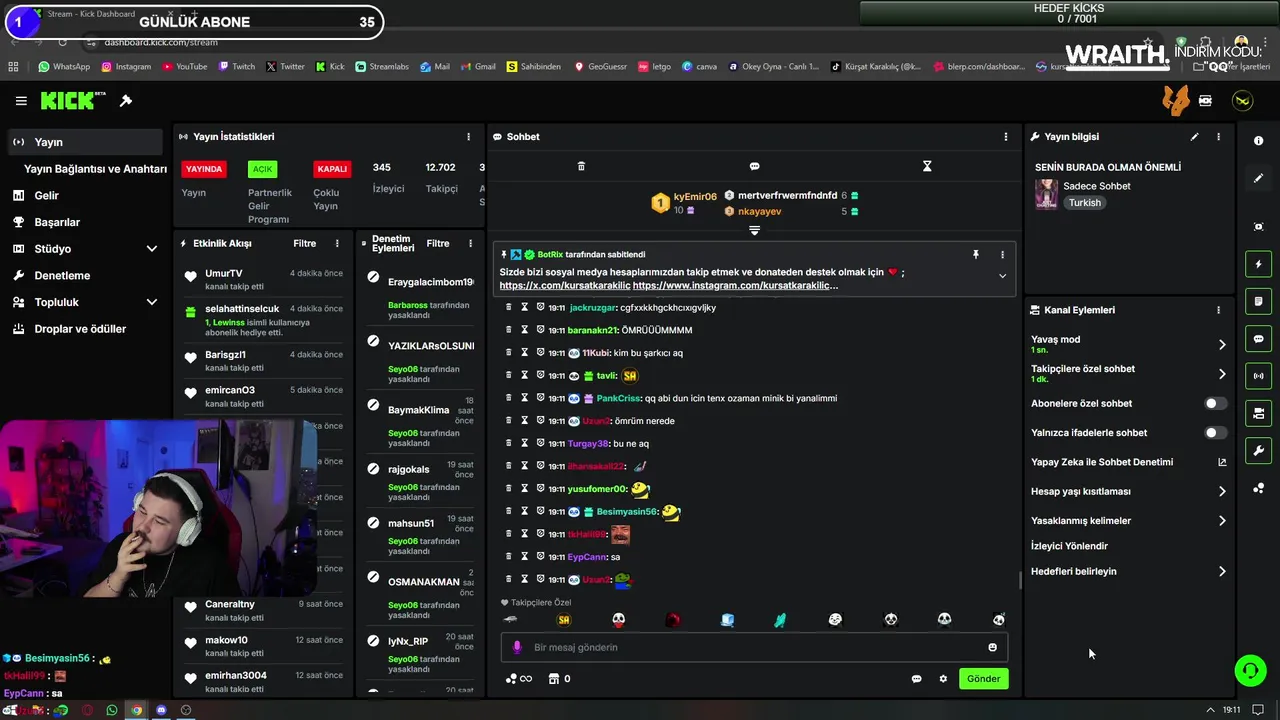Open YouTube bookmark in bookmarks bar
Viewport: 1280px width, 720px height.
183,67
